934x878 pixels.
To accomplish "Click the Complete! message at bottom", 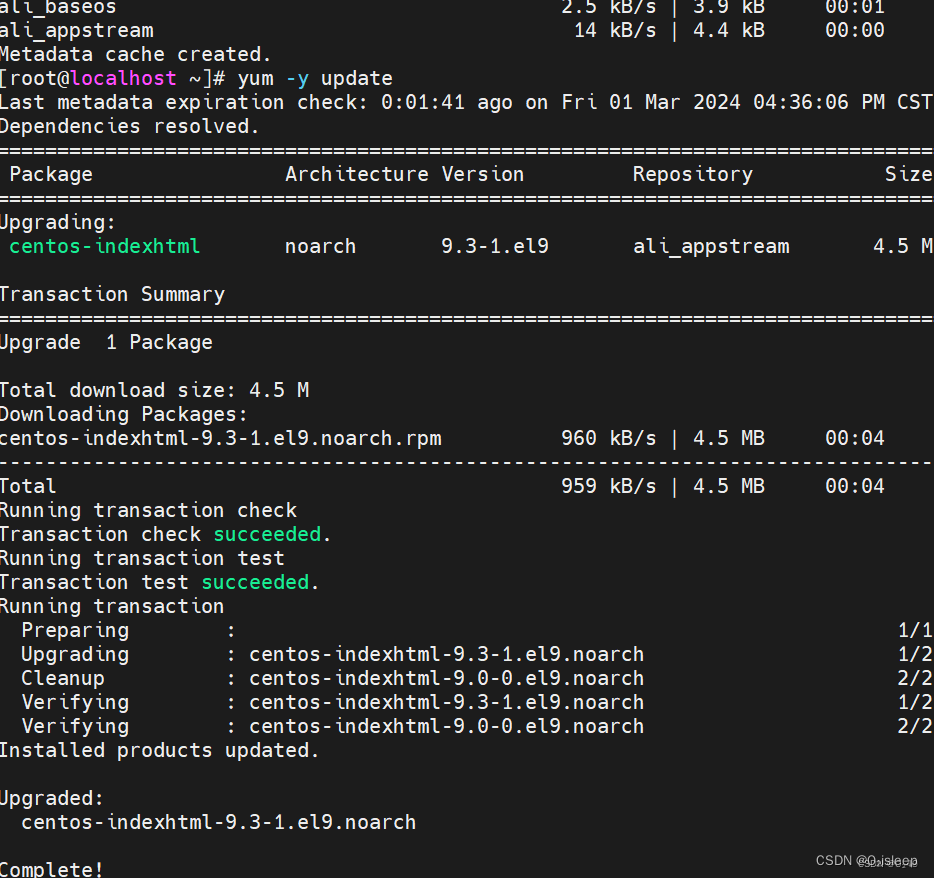I will (51, 869).
